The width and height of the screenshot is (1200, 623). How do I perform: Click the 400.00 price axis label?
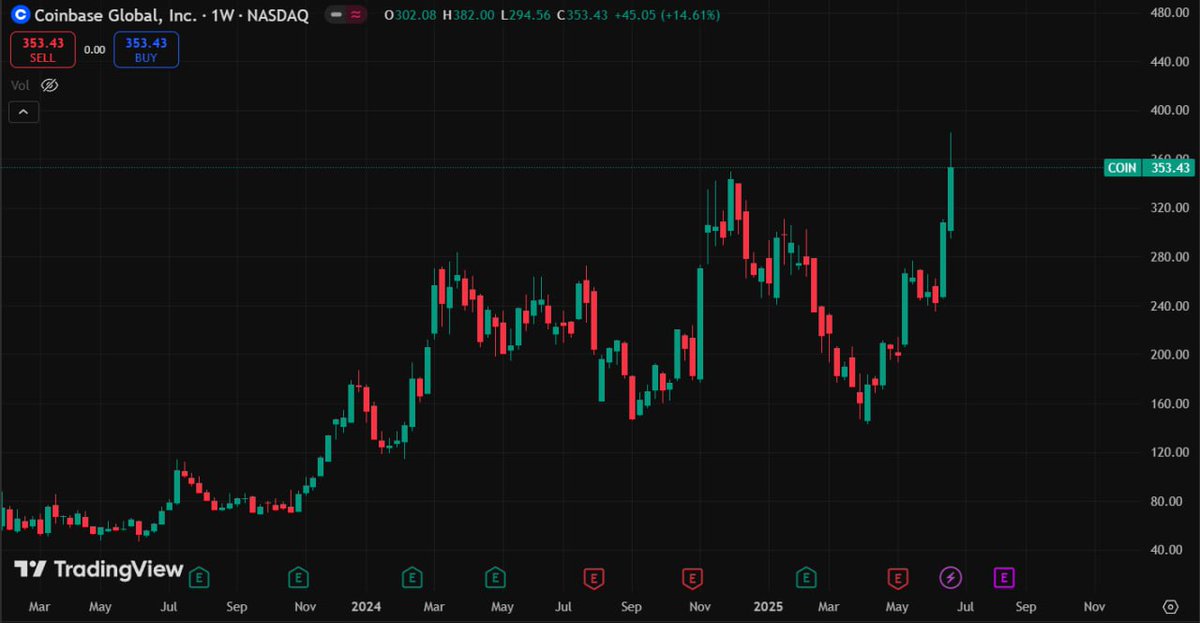(1169, 111)
